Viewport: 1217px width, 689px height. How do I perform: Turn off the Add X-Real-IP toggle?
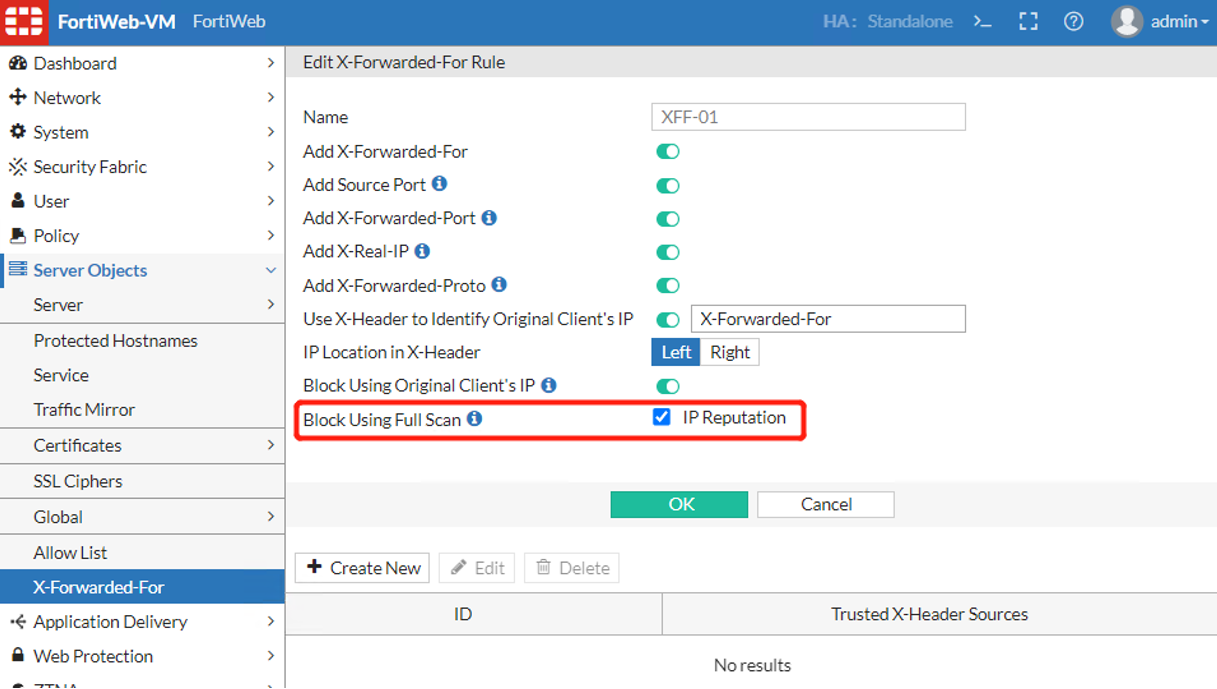[x=667, y=252]
